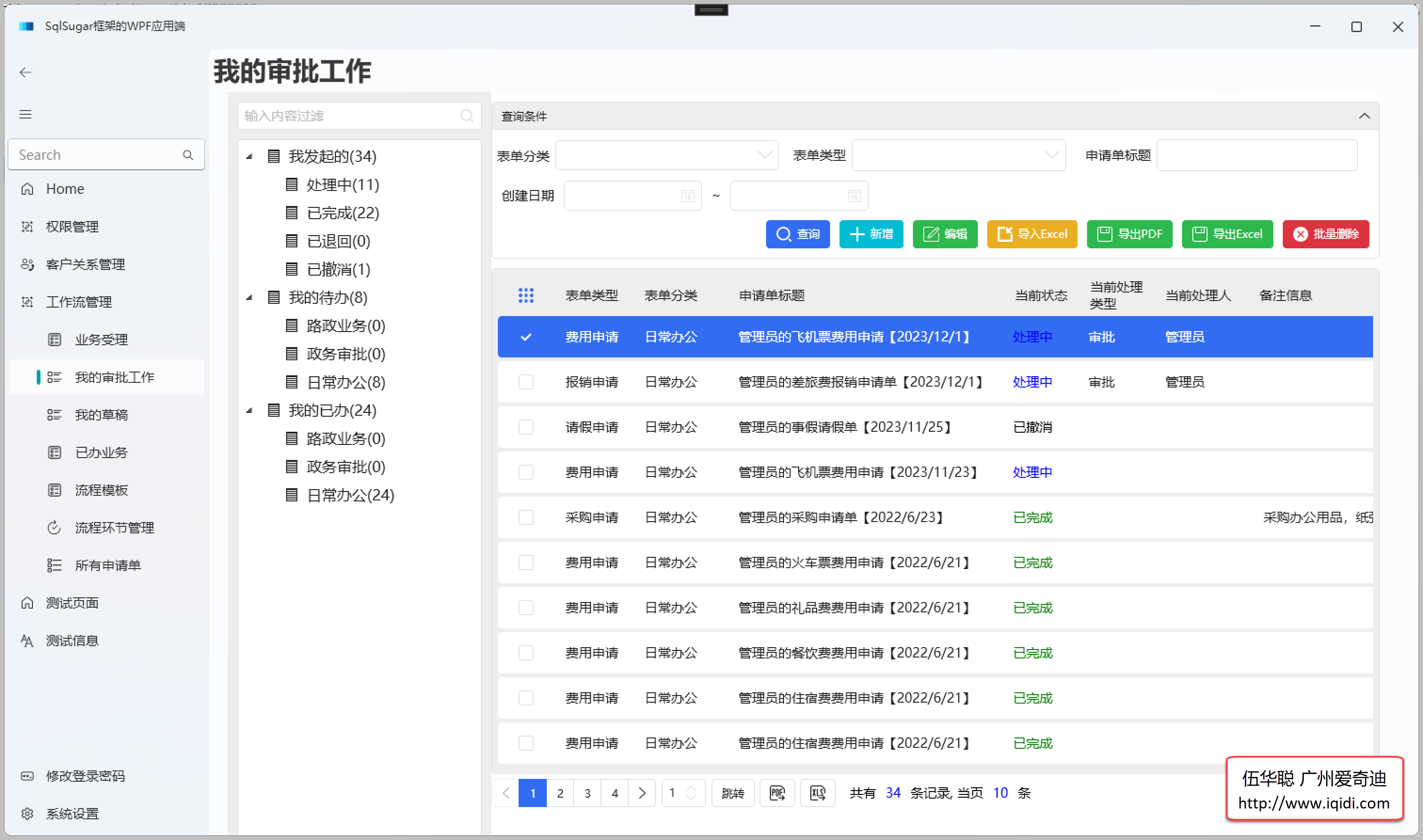1423x840 pixels.
Task: Click the back arrow icon
Action: tap(25, 72)
